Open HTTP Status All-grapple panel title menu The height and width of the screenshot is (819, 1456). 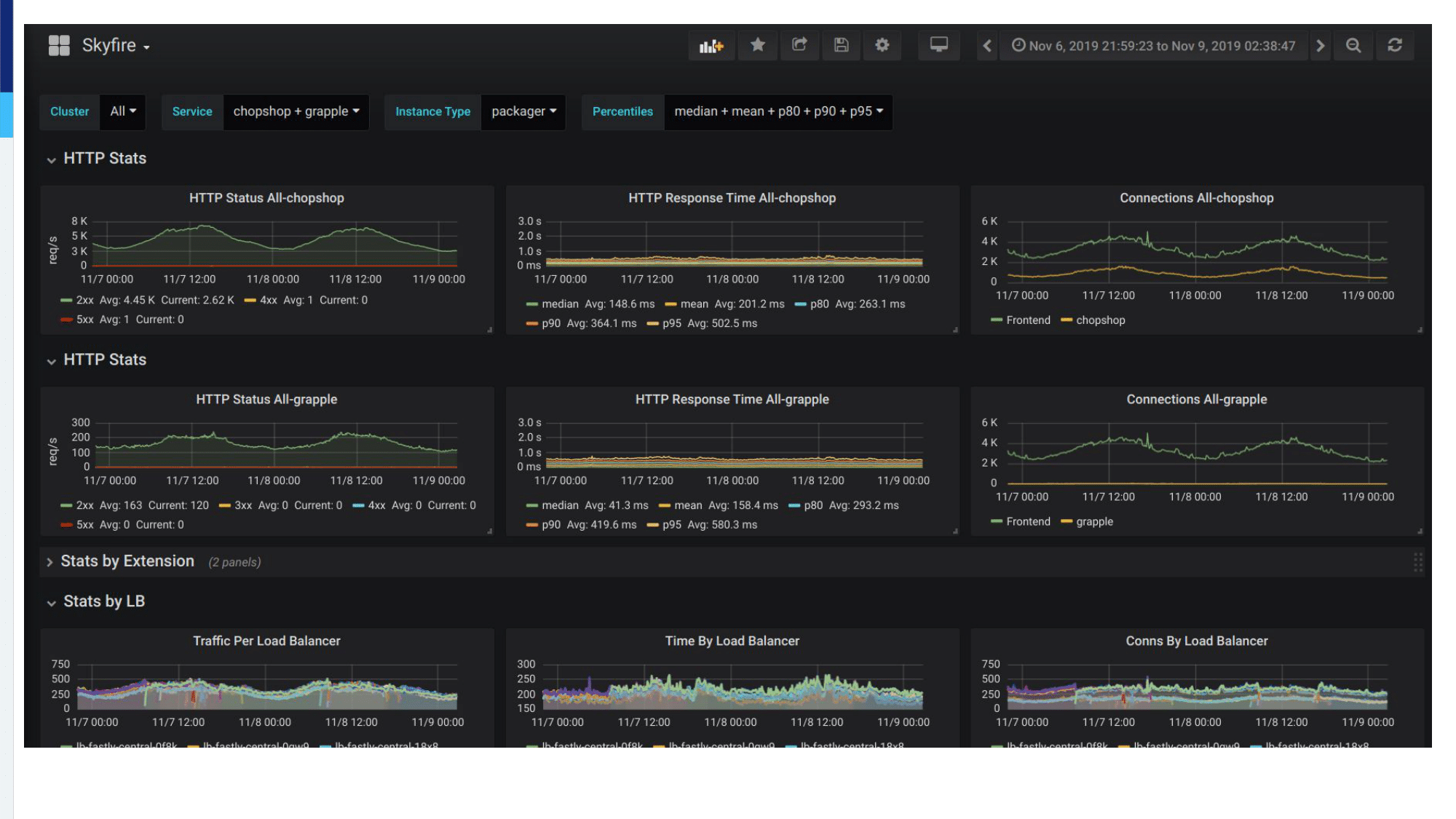click(266, 400)
